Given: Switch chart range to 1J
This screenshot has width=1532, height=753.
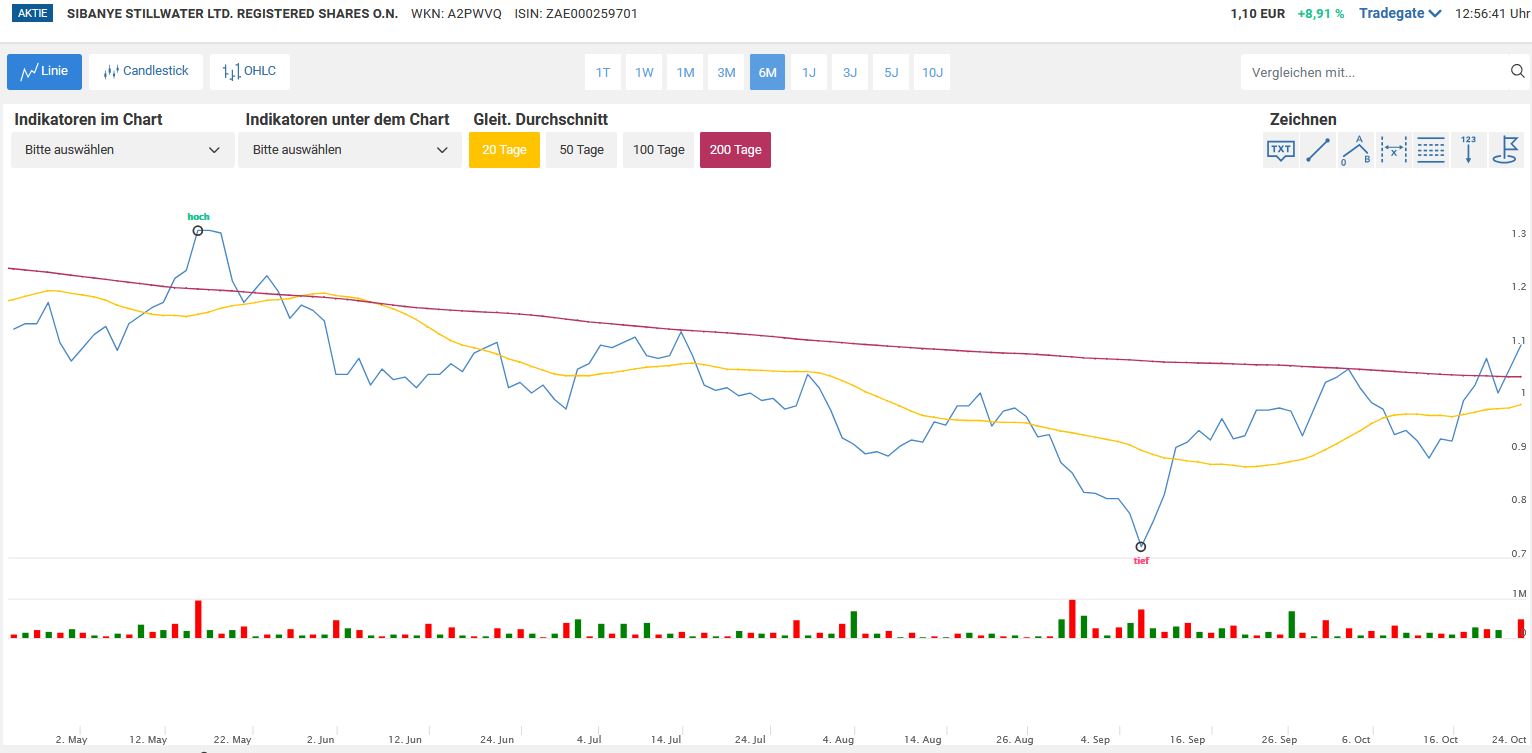Looking at the screenshot, I should tap(809, 72).
